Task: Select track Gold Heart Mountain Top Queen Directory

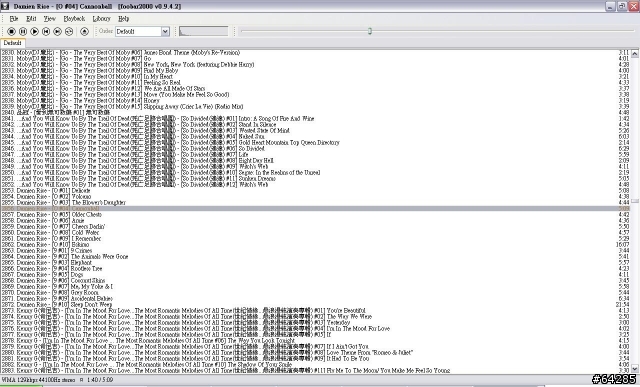Action: pyautogui.click(x=315, y=142)
